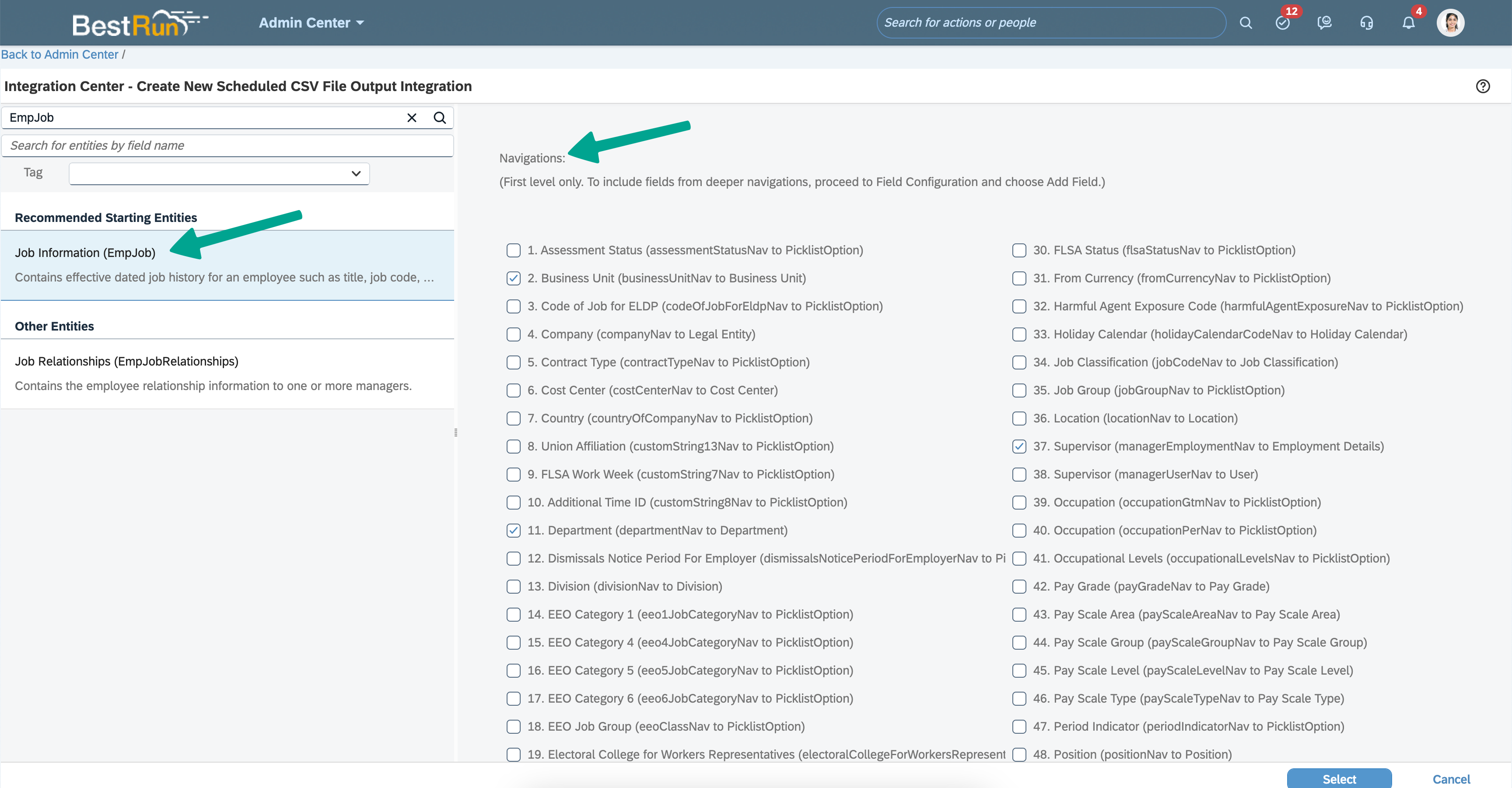Clear the EmpJob search text with X

[411, 117]
